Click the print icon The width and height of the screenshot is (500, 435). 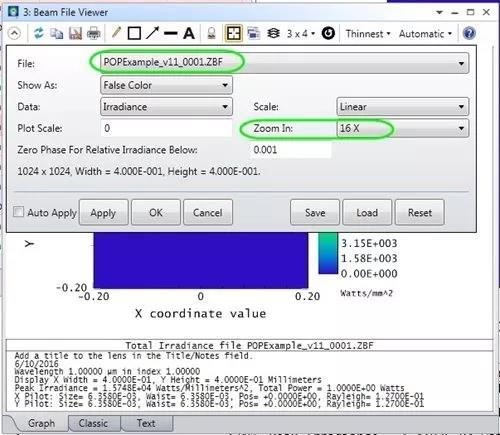click(x=94, y=33)
